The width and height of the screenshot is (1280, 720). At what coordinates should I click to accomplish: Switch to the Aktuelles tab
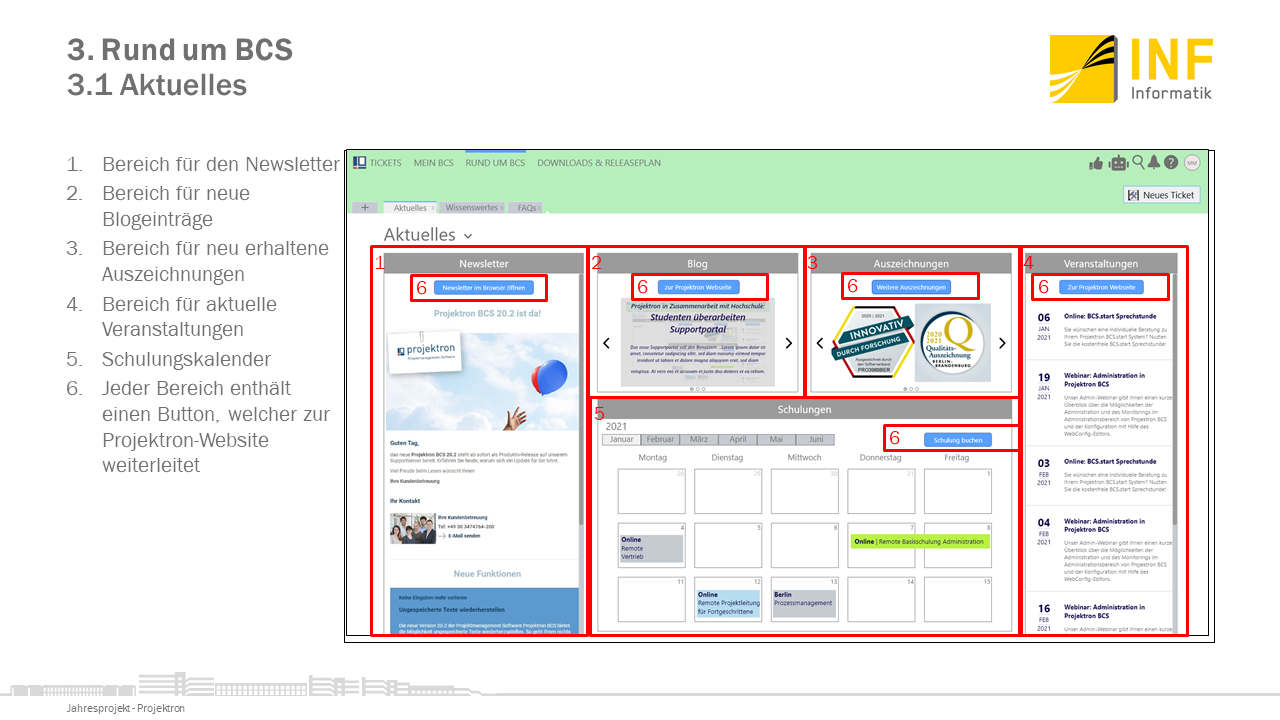pyautogui.click(x=410, y=208)
